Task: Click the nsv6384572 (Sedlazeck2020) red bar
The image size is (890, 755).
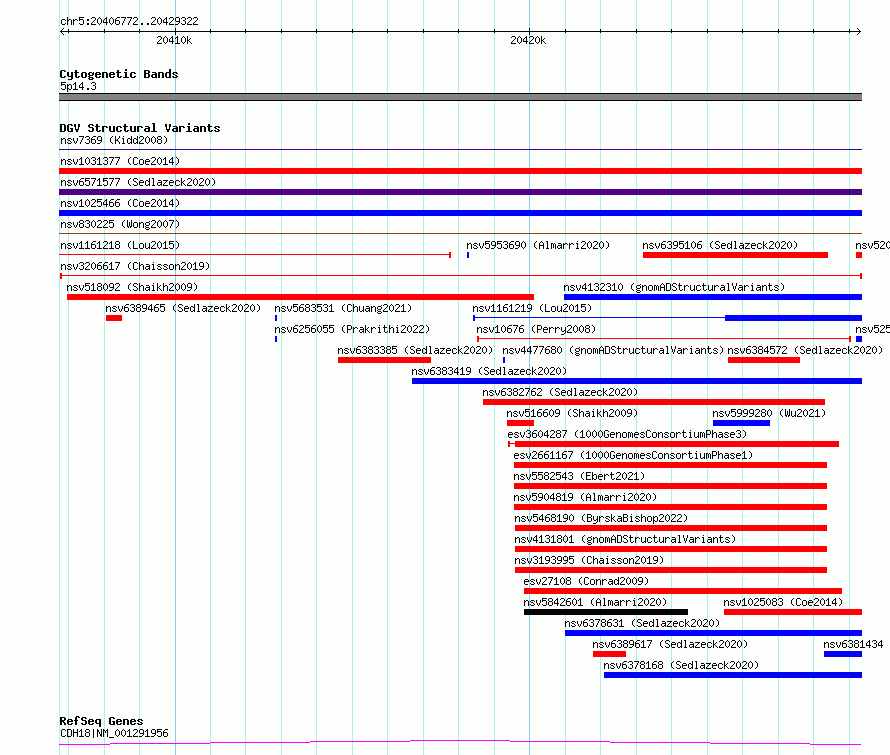Action: (763, 360)
